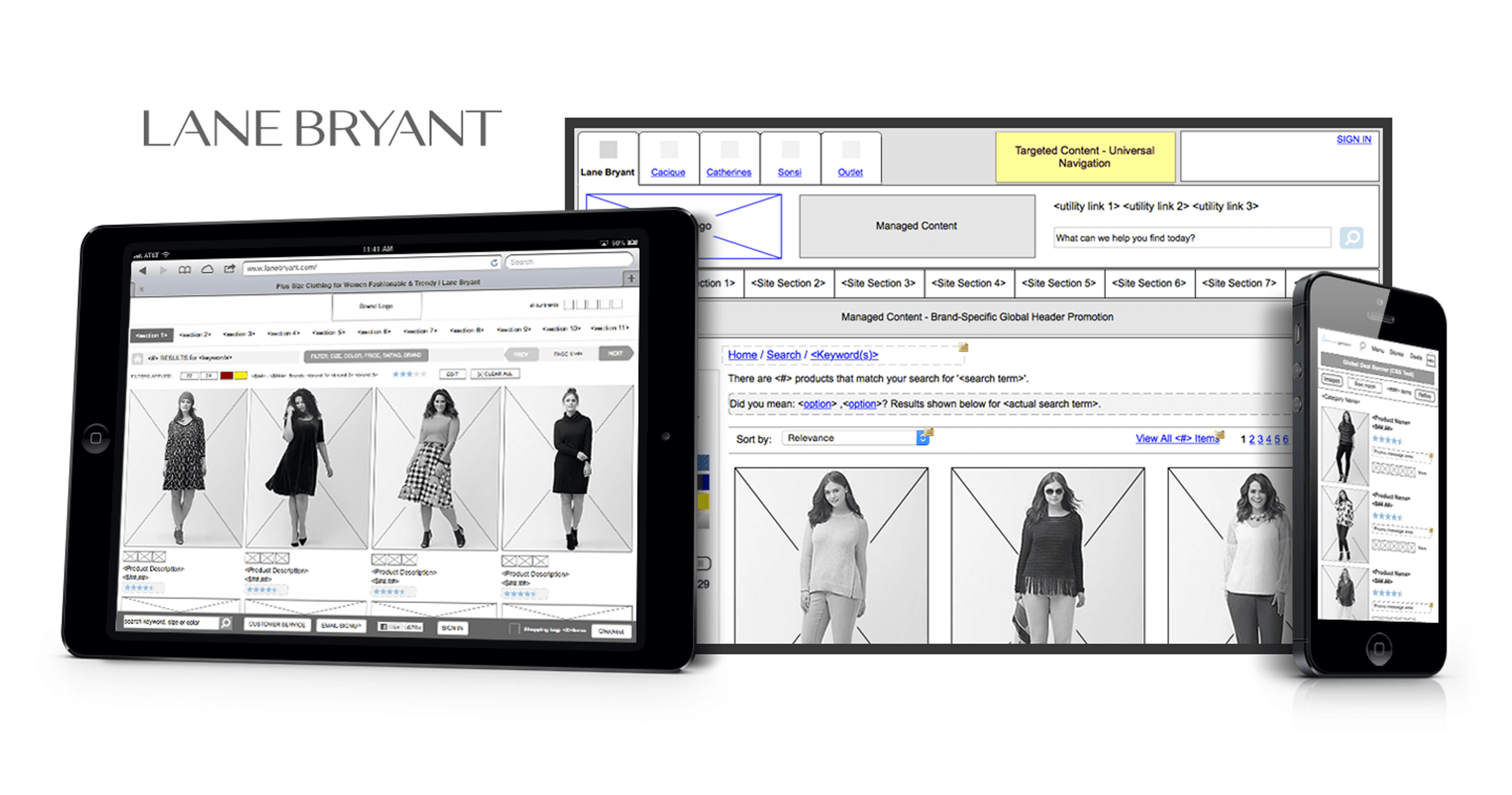The height and width of the screenshot is (795, 1512).
Task: Click the 'What can we help you find' field
Action: [x=1190, y=238]
